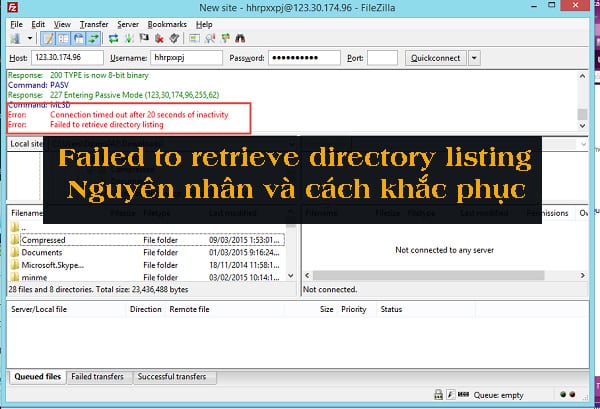
Task: Click the Port input field
Action: 382,58
